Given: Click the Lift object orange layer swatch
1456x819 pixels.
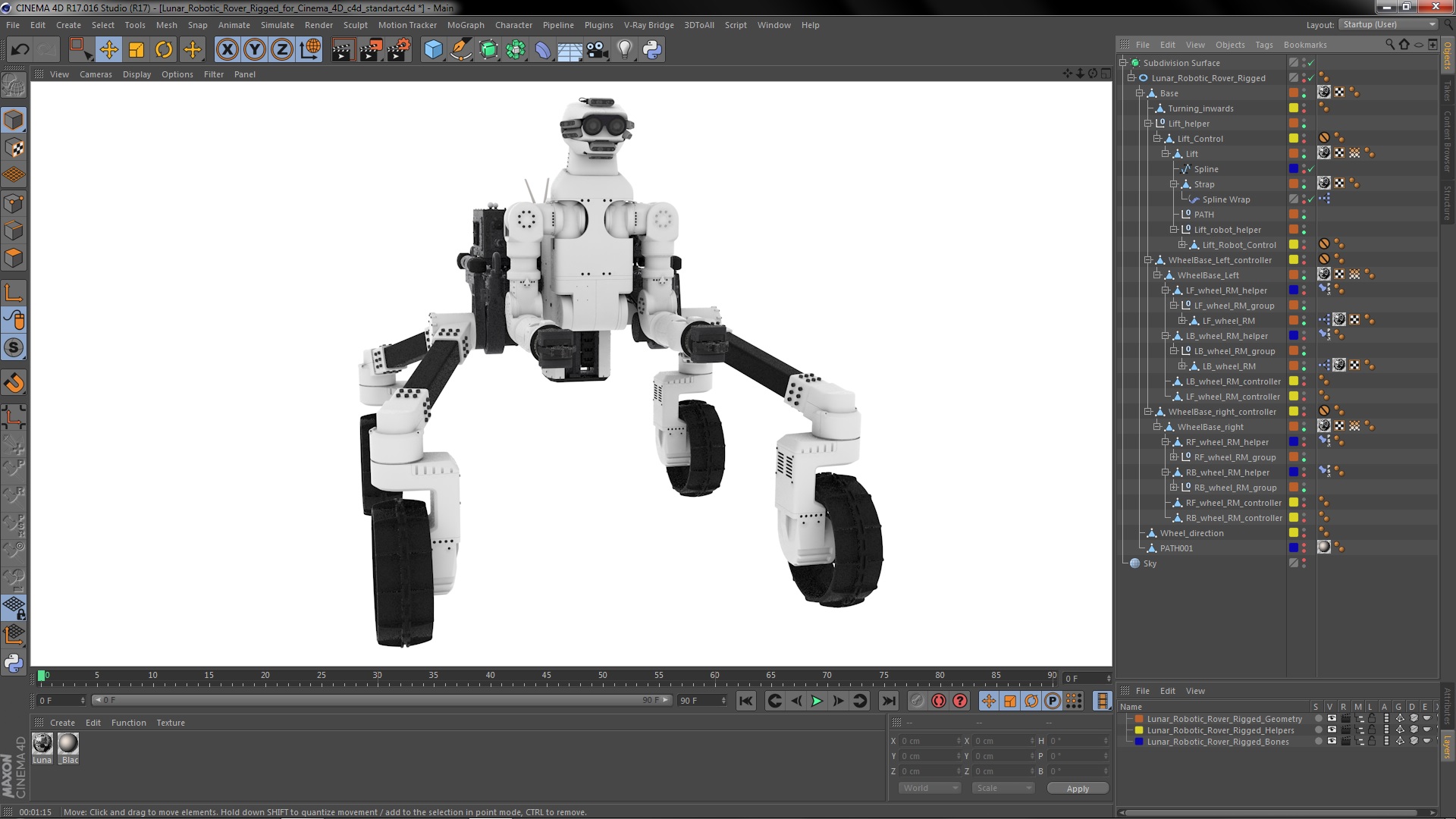Looking at the screenshot, I should (x=1294, y=154).
